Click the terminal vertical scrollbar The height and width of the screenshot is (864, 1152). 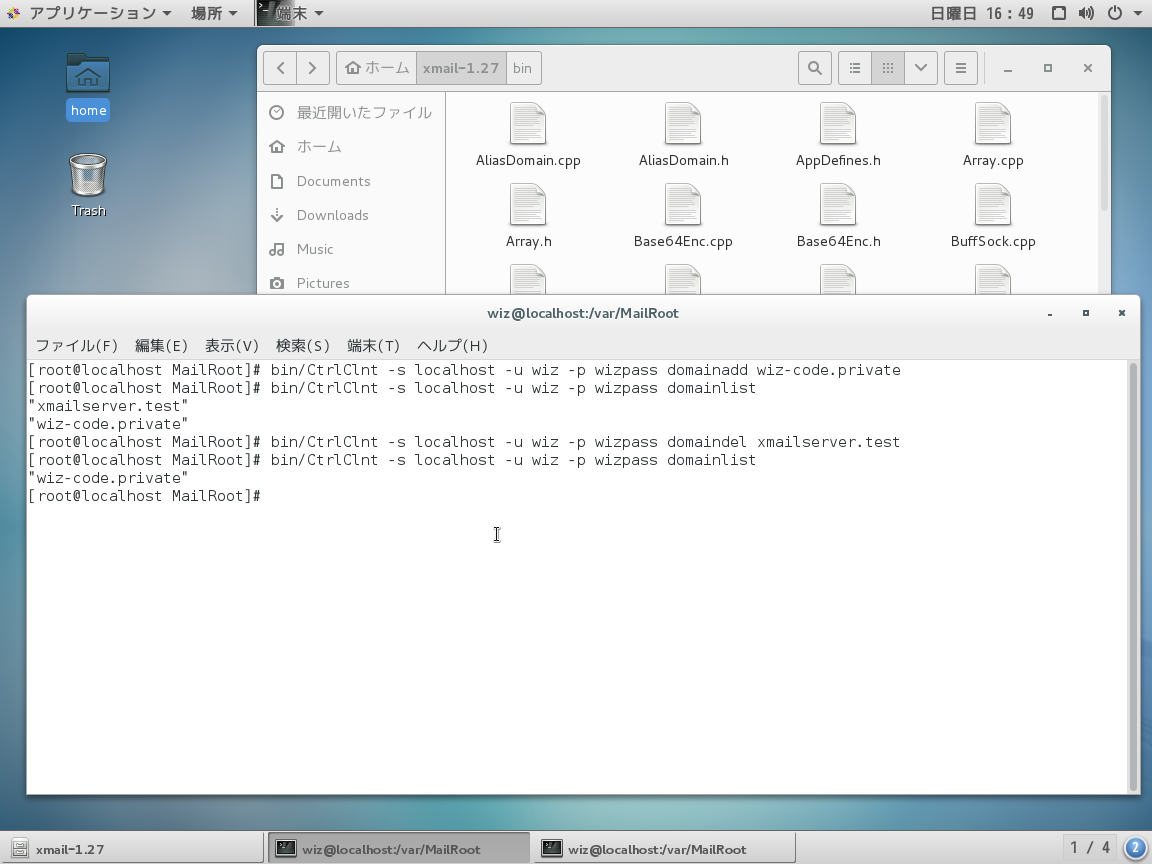(x=1134, y=576)
